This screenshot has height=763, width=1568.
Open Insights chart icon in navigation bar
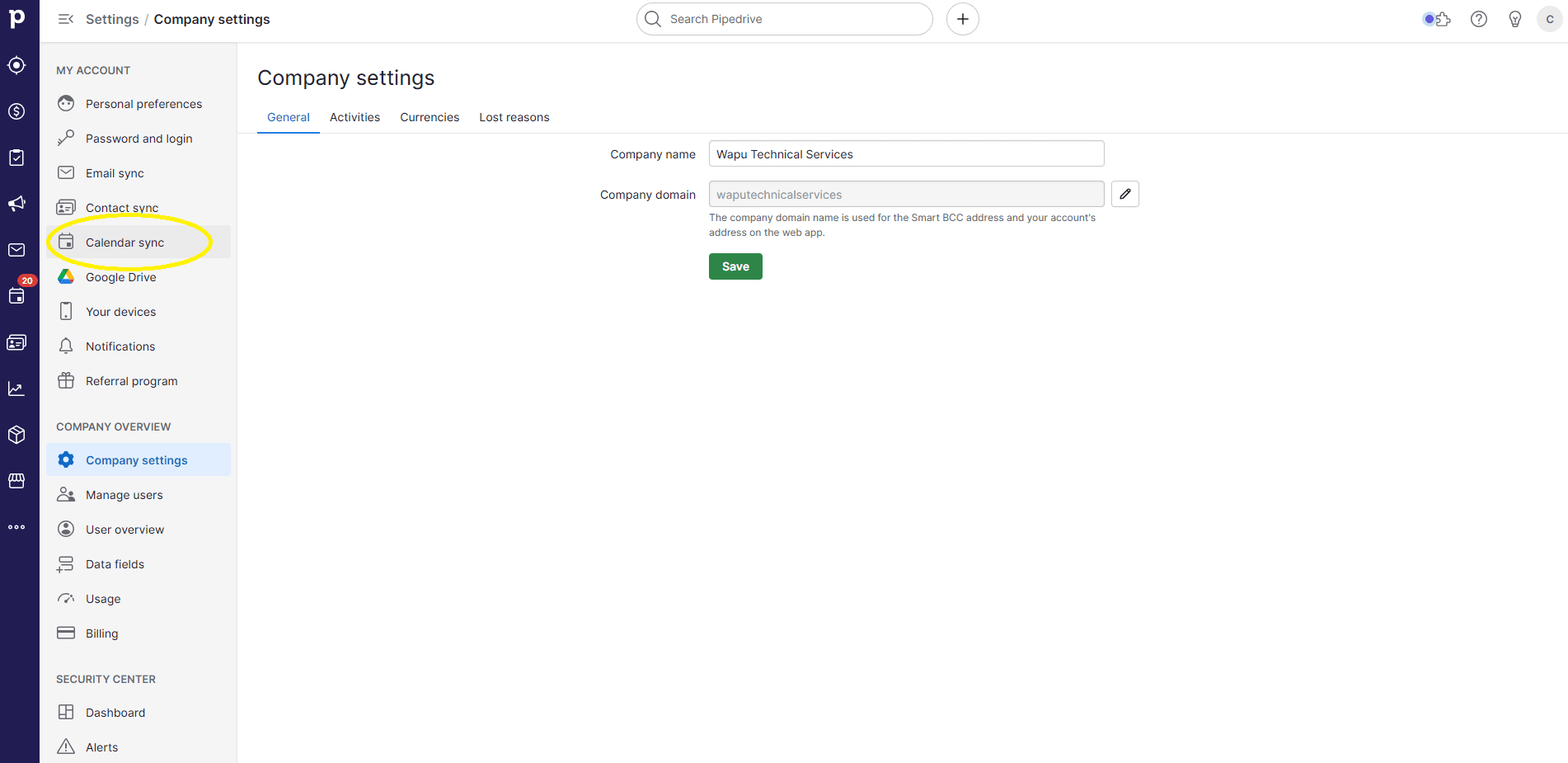pyautogui.click(x=16, y=389)
